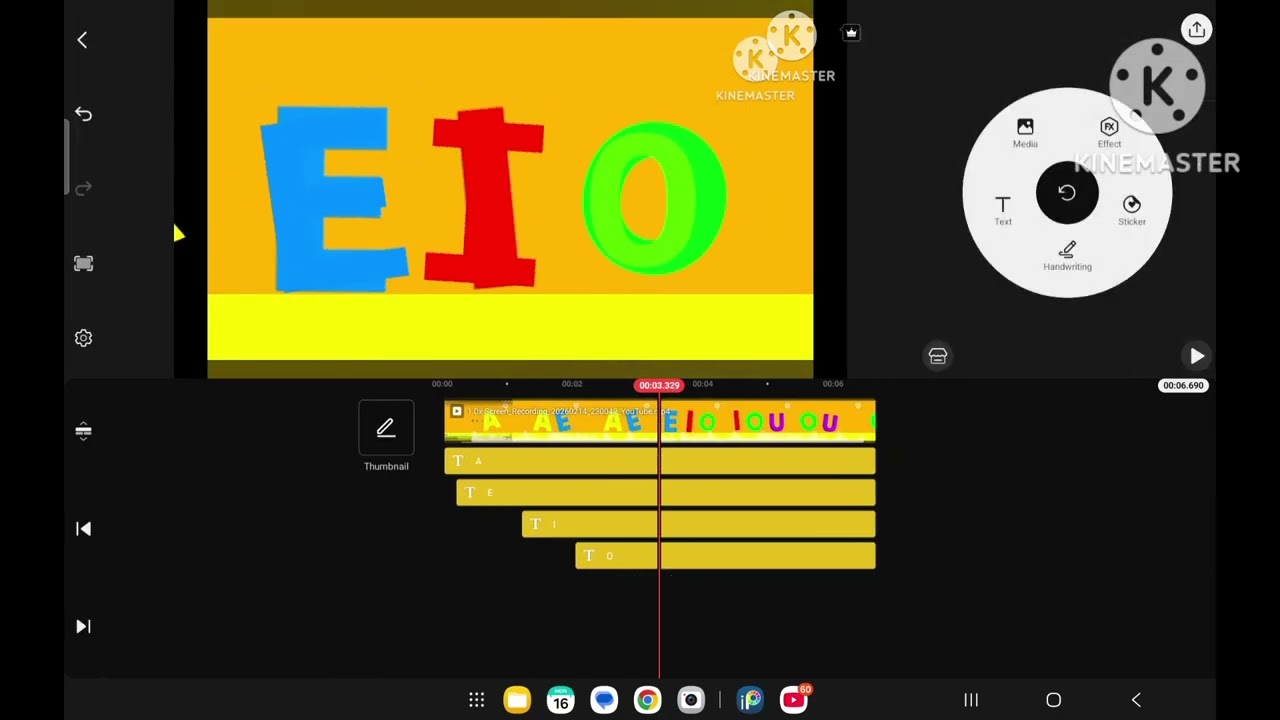The image size is (1280, 720).
Task: Tap the 00:03.329 playhead time label
Action: pyautogui.click(x=659, y=385)
